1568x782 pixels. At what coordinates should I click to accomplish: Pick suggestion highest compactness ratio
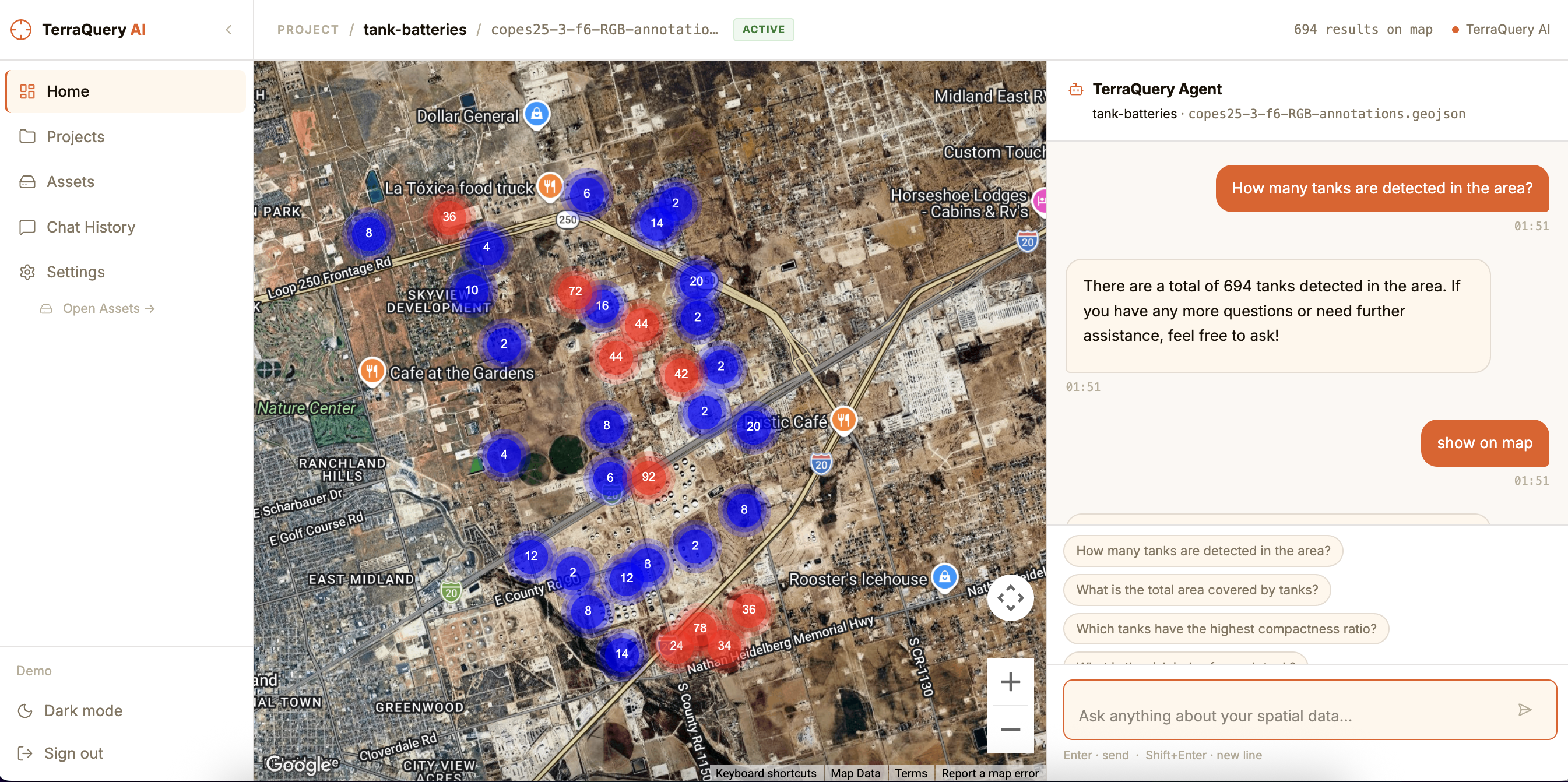1226,629
